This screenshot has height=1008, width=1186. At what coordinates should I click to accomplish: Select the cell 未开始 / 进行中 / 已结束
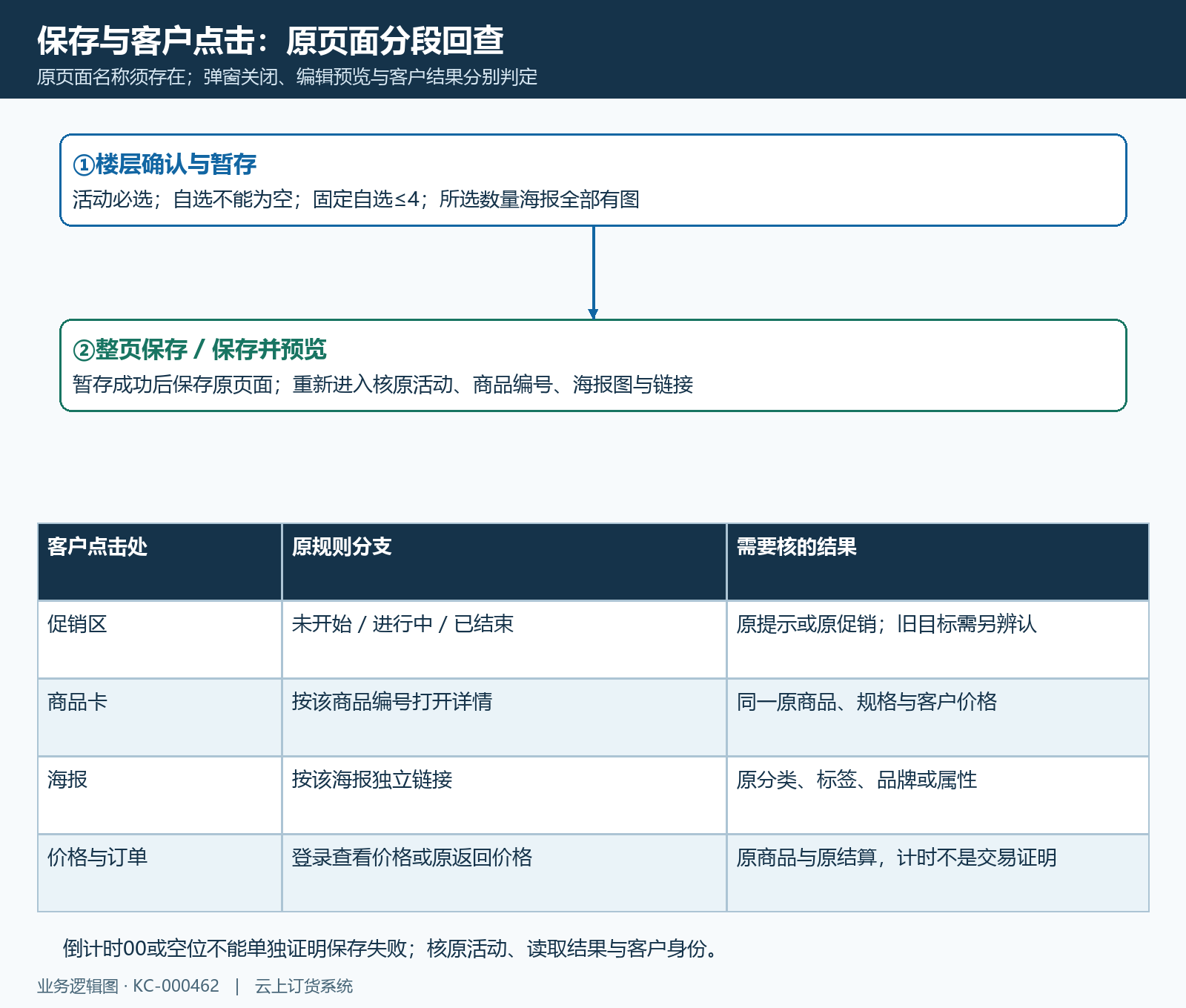tap(504, 640)
